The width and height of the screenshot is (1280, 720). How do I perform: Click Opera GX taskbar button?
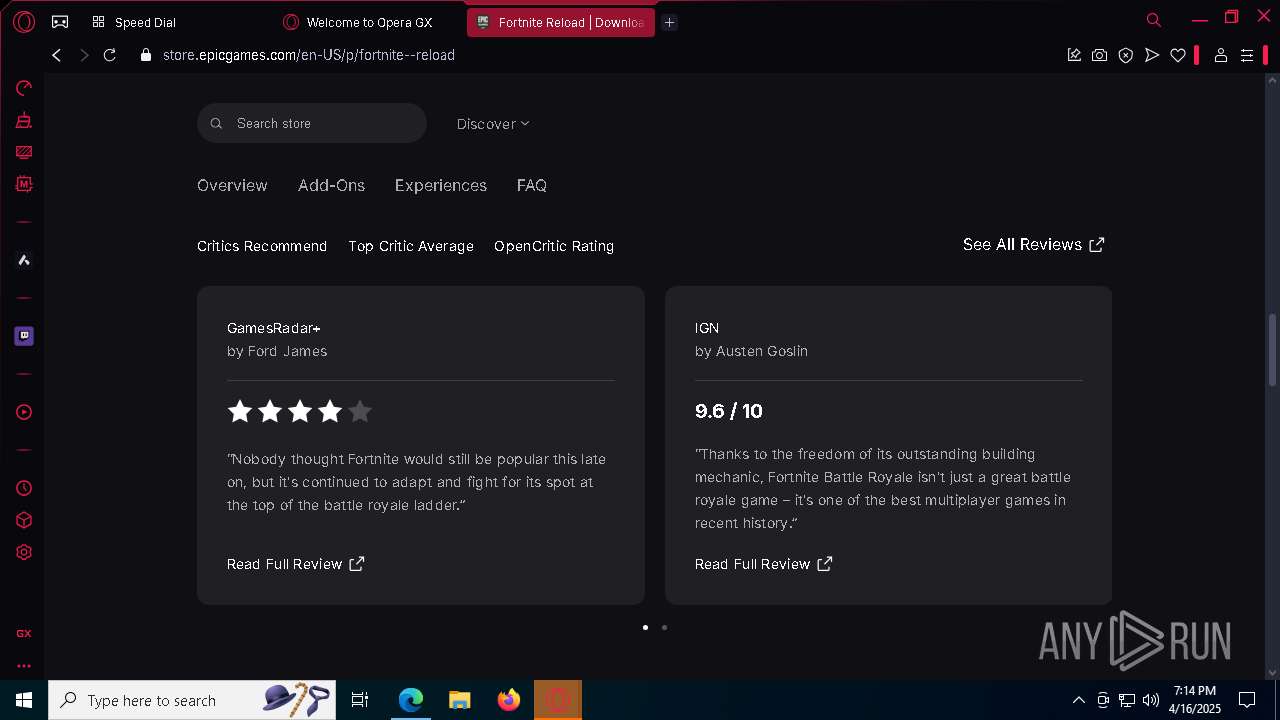[x=558, y=700]
